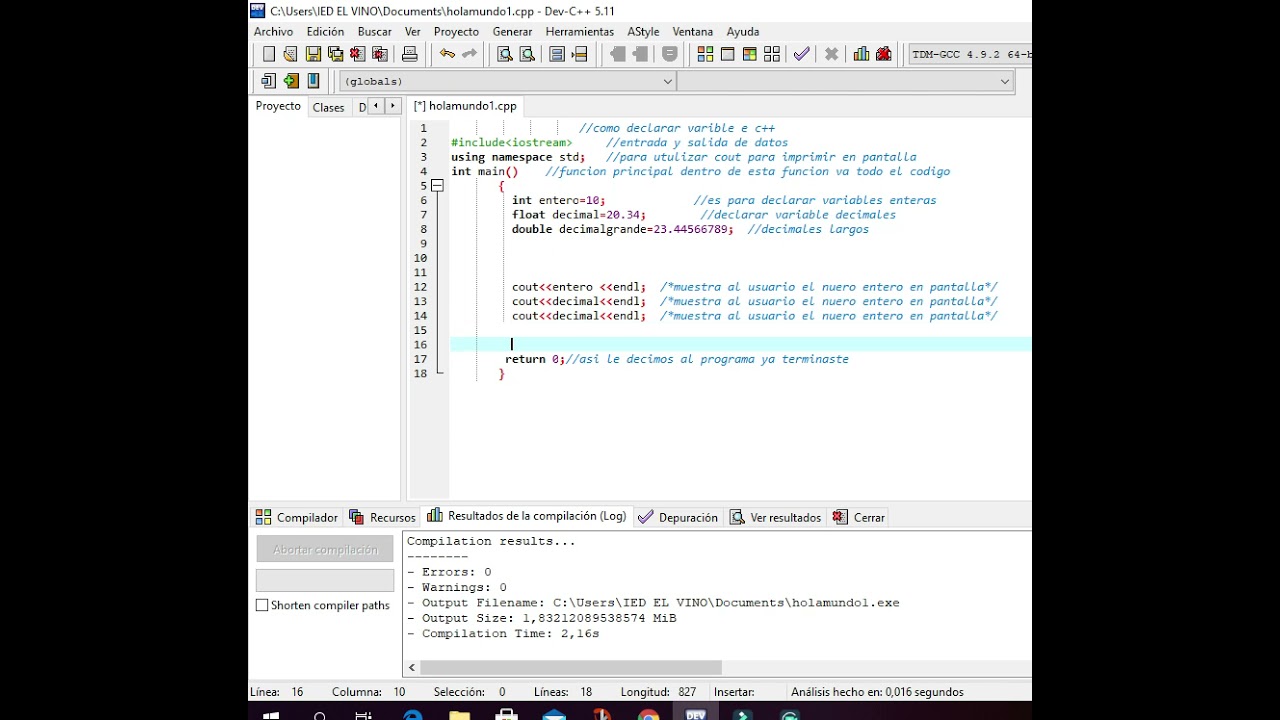Open profile analysis chart icon
This screenshot has width=1280, height=720.
point(861,54)
